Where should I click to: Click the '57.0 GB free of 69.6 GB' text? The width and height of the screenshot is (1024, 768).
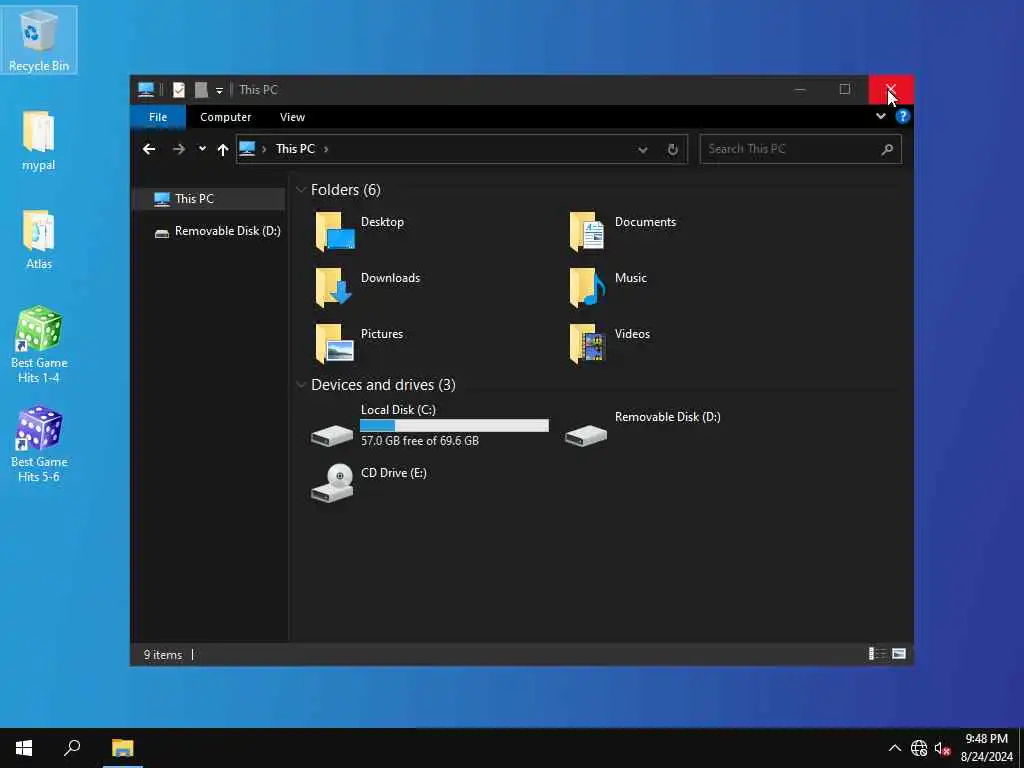419,441
